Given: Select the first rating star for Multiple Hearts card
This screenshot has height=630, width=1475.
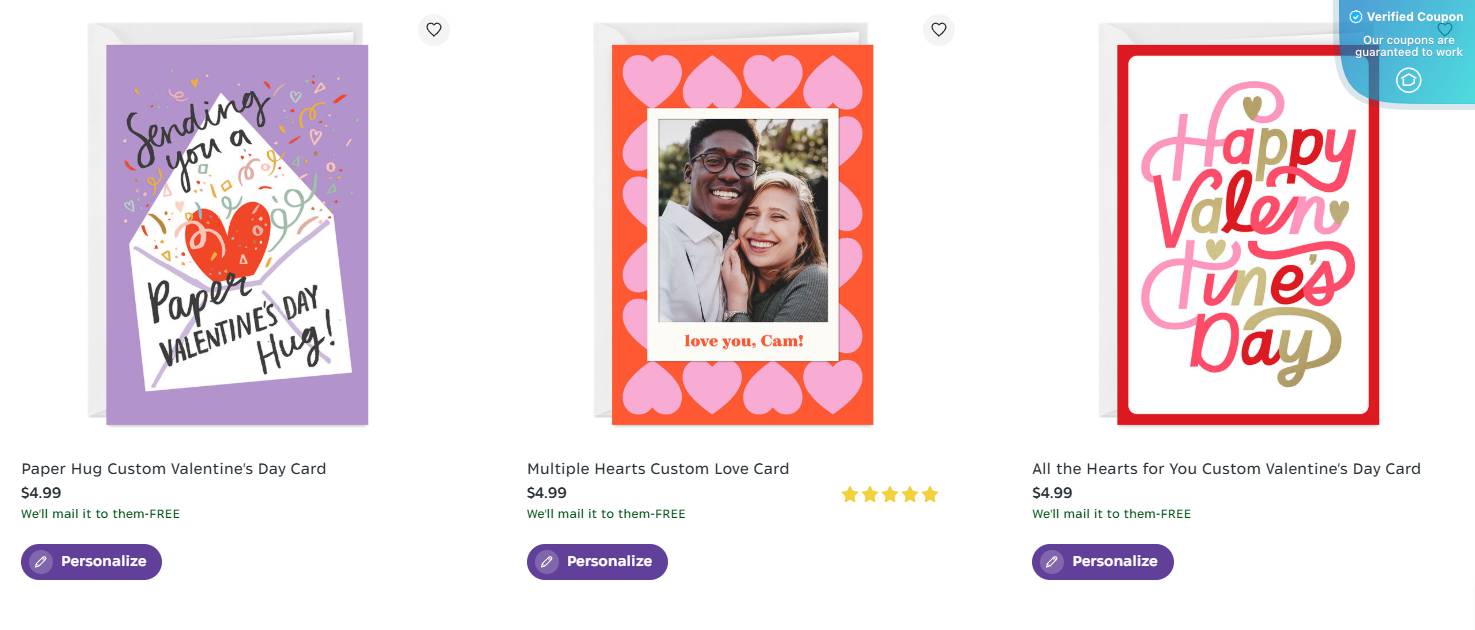Looking at the screenshot, I should pyautogui.click(x=850, y=493).
